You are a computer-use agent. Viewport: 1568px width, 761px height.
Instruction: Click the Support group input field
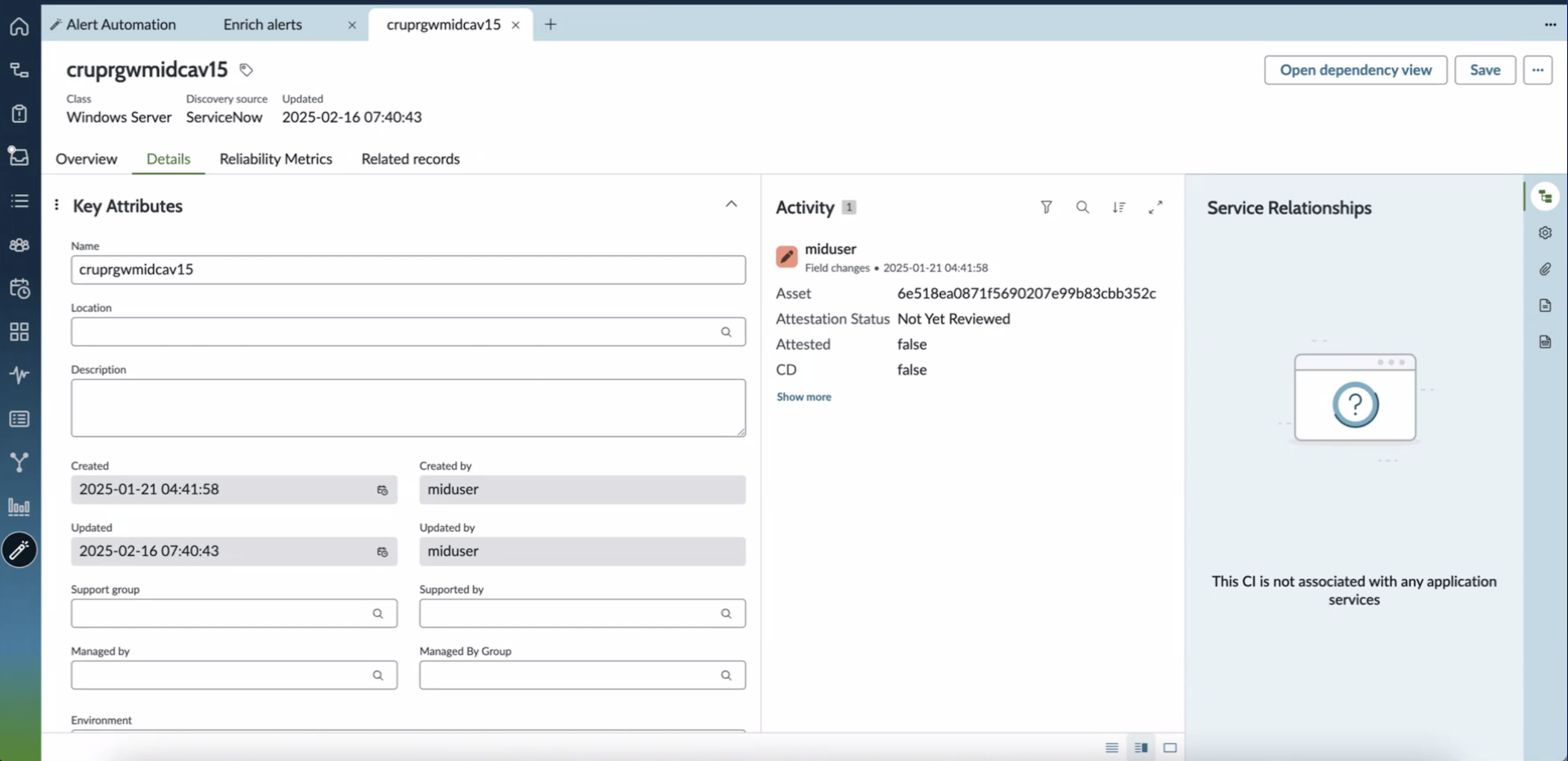pos(234,613)
